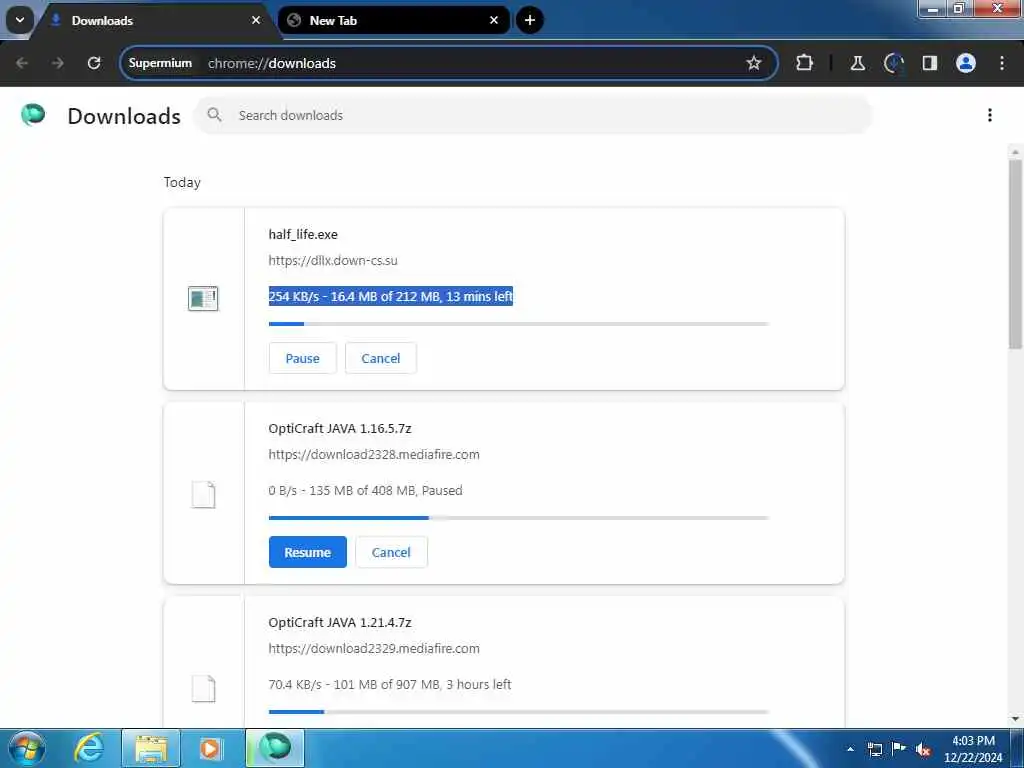Click the 101 MB of 907 MB status text
Image resolution: width=1024 pixels, height=768 pixels.
tap(390, 684)
